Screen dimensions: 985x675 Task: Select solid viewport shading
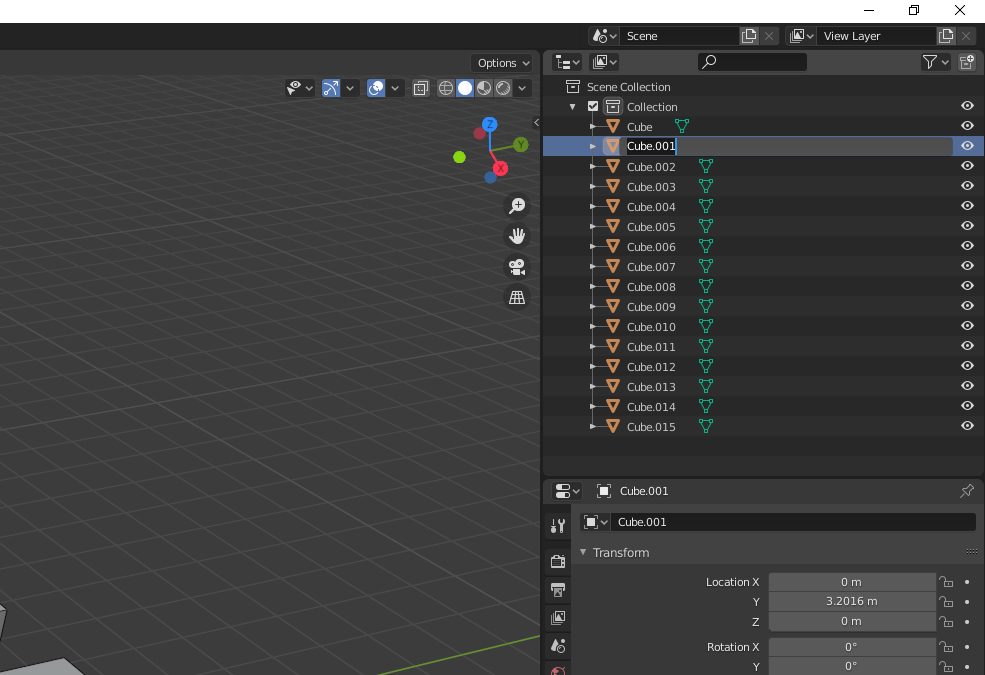pyautogui.click(x=465, y=88)
